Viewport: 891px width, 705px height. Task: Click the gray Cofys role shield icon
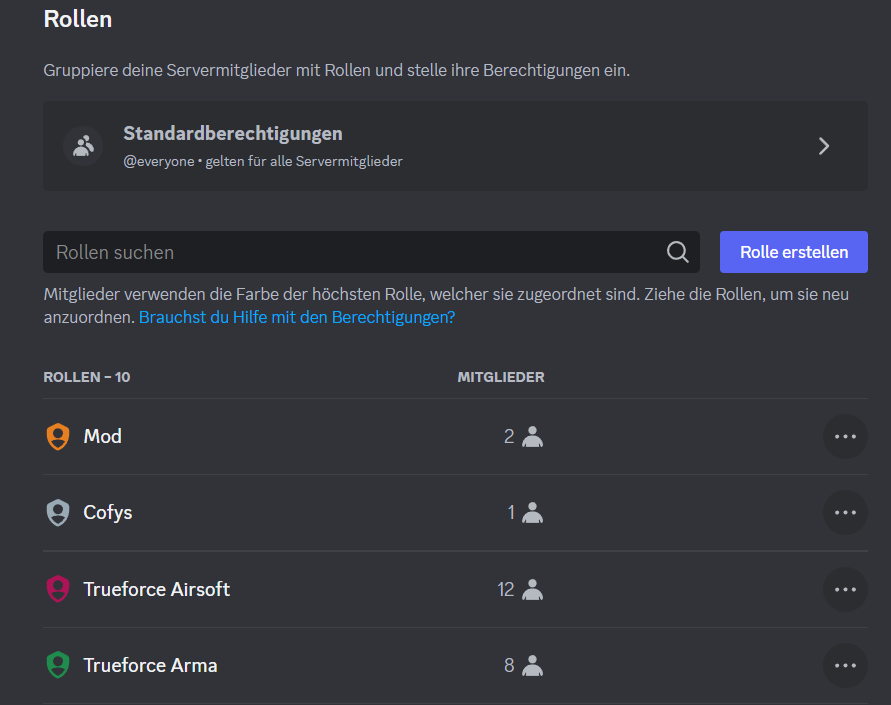point(58,513)
